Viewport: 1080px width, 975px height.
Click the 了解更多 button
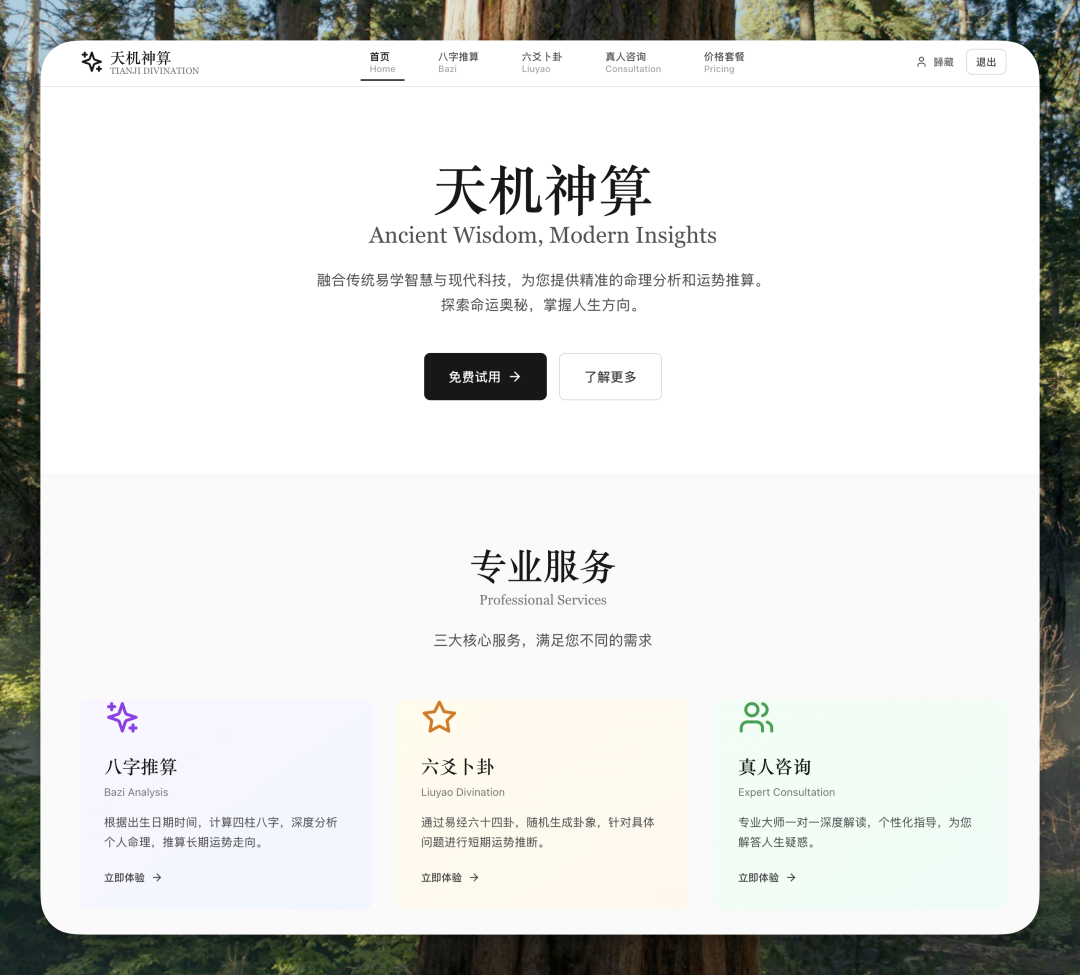tap(610, 377)
